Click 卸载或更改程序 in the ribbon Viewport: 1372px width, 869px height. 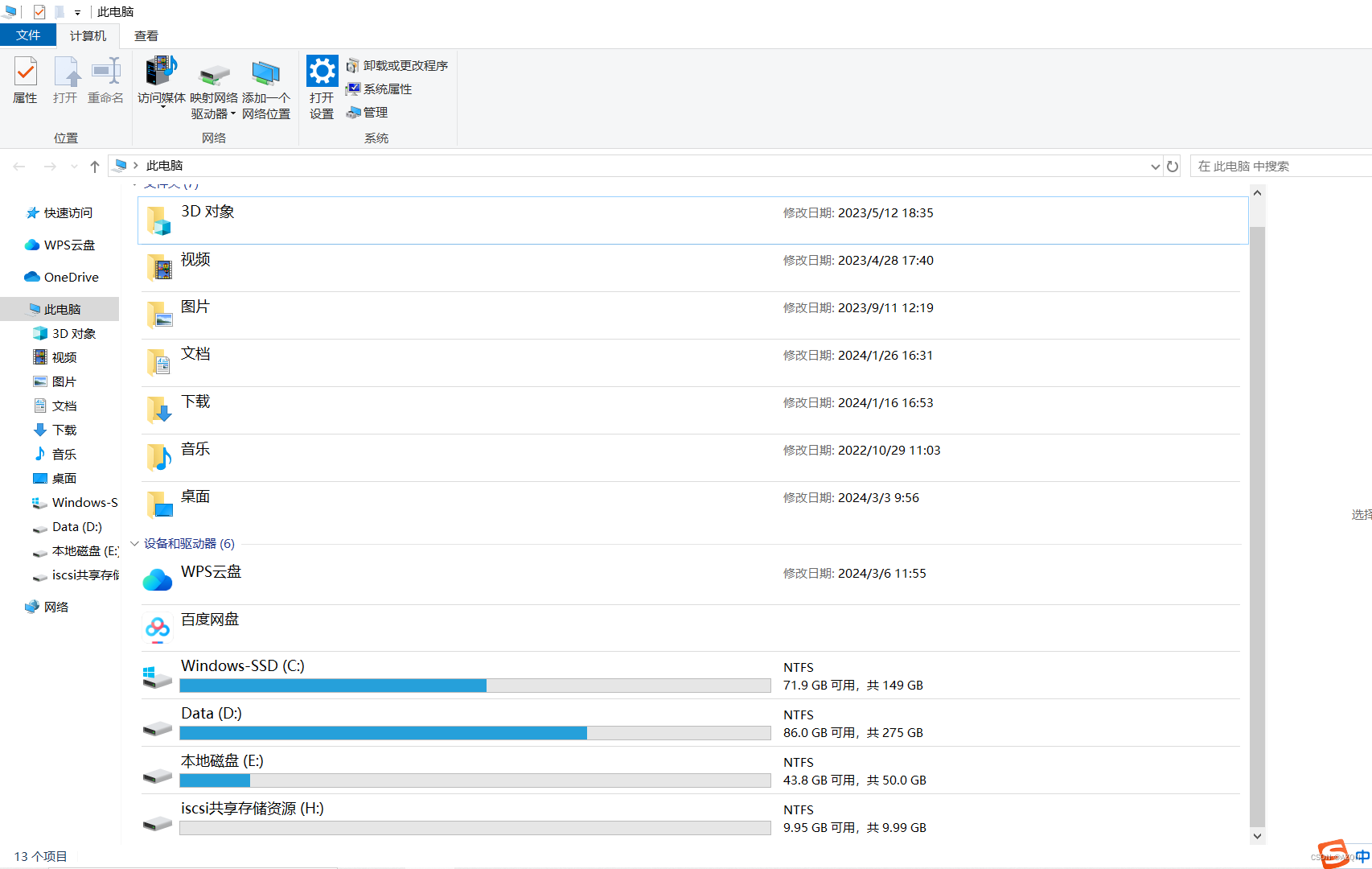397,65
